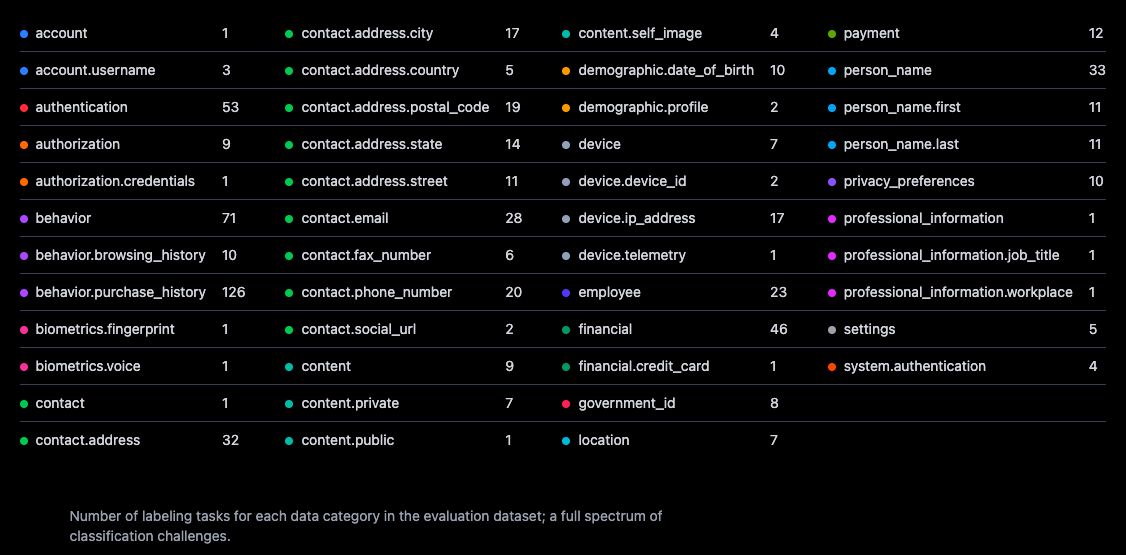Select the 'payment' category label

(871, 33)
